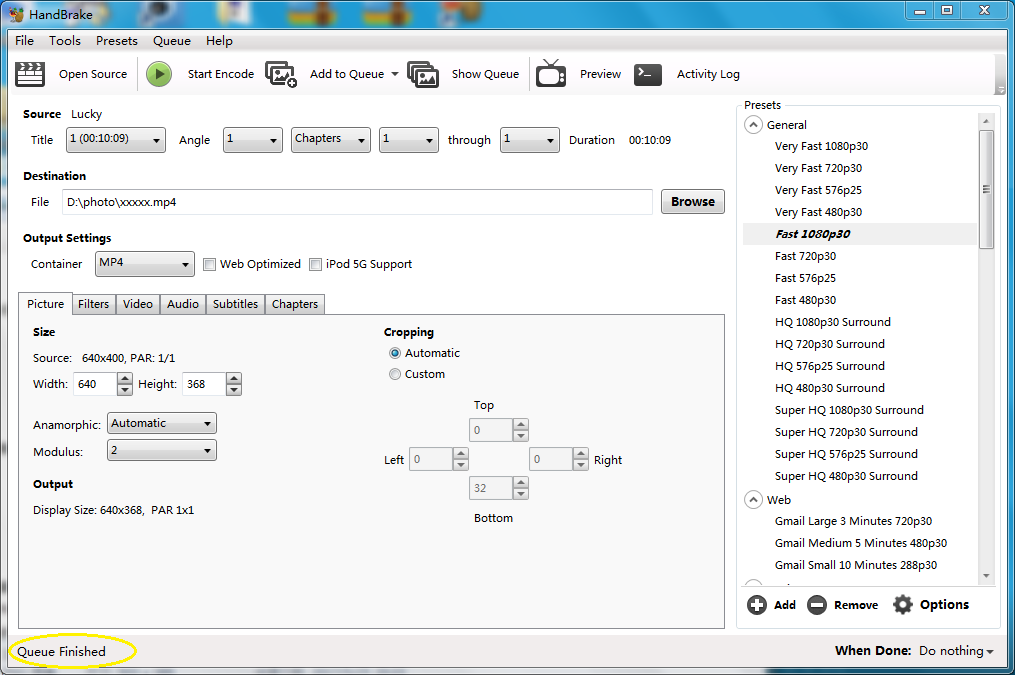1015x675 pixels.
Task: Click the Activity Log terminal icon
Action: click(x=647, y=74)
